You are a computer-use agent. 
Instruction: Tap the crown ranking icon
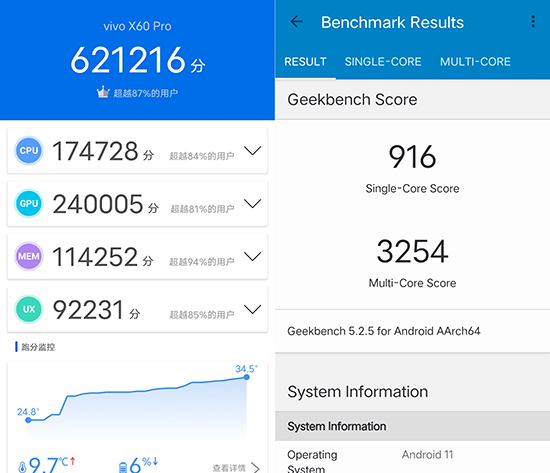(x=103, y=92)
